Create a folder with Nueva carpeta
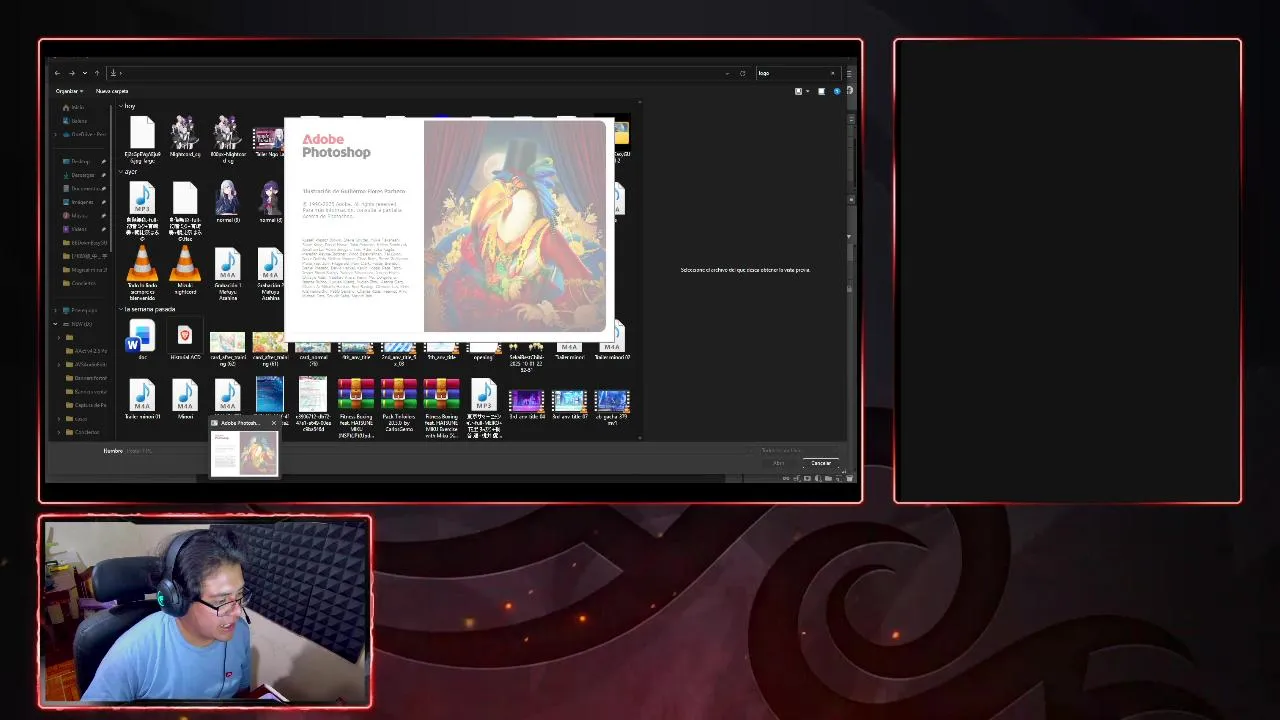Image resolution: width=1280 pixels, height=720 pixels. [x=111, y=91]
